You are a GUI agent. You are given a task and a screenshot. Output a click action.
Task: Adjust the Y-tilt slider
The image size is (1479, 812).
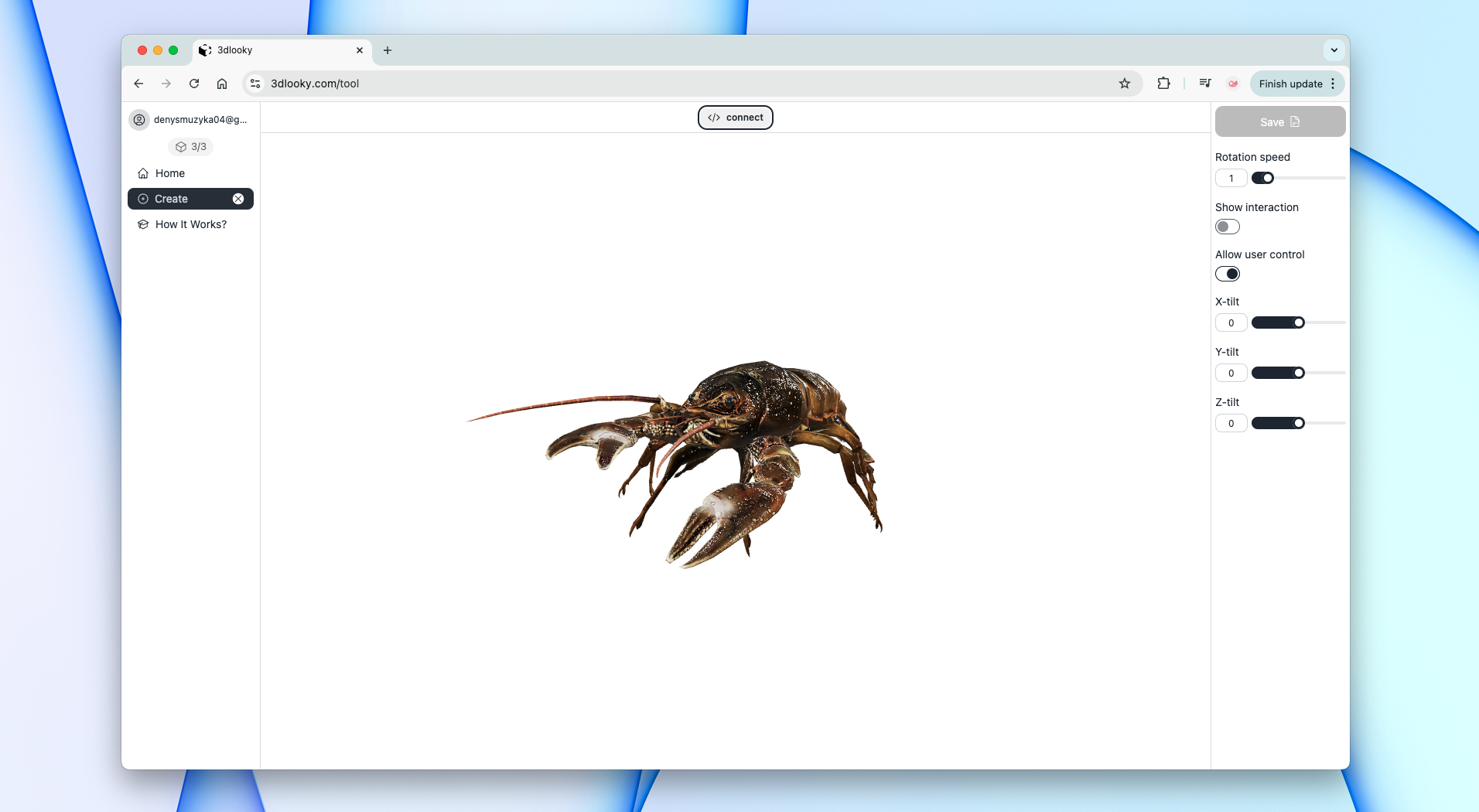point(1299,373)
